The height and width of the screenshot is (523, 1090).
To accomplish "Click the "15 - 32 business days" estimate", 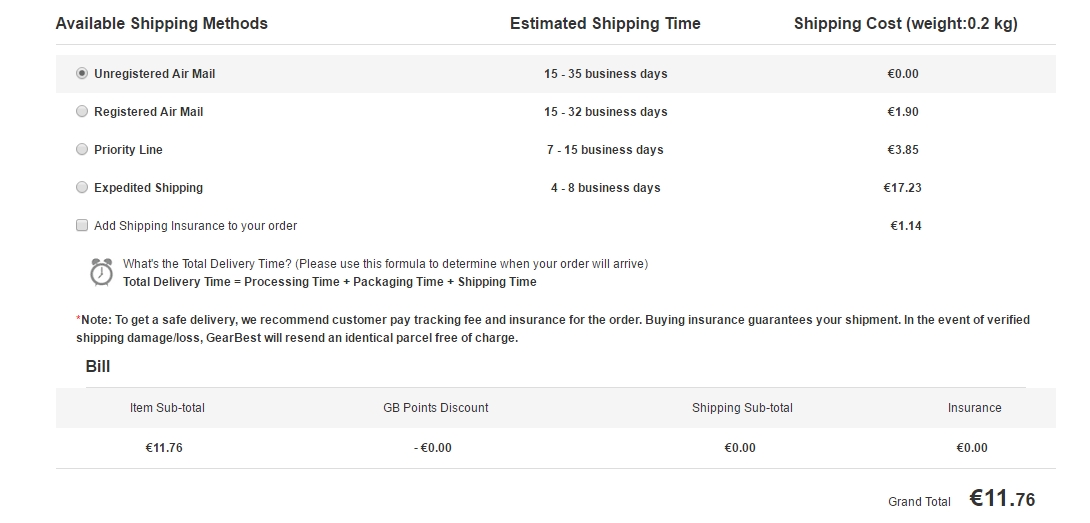I will (x=605, y=112).
